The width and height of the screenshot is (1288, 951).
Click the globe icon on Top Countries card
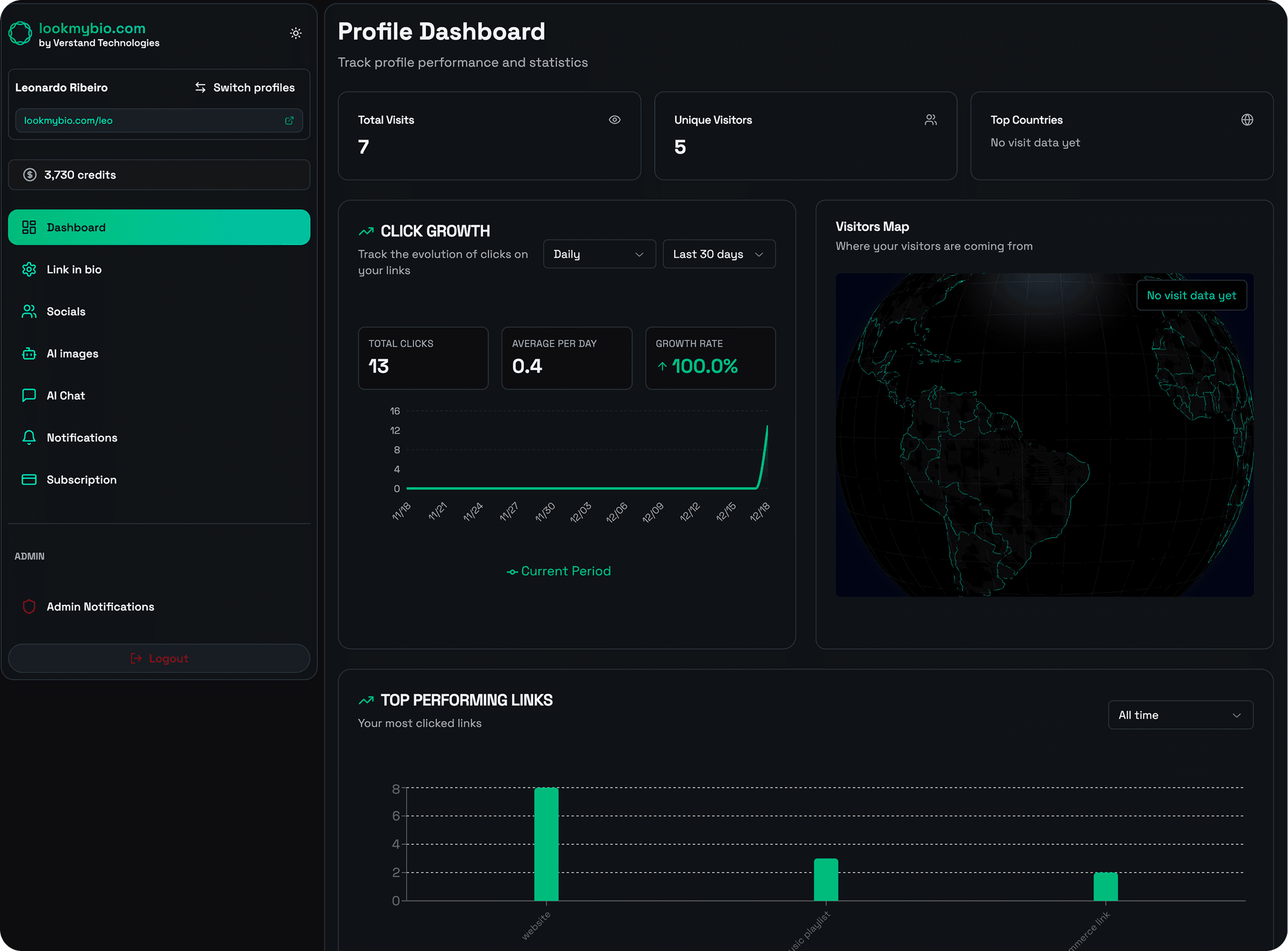point(1247,120)
